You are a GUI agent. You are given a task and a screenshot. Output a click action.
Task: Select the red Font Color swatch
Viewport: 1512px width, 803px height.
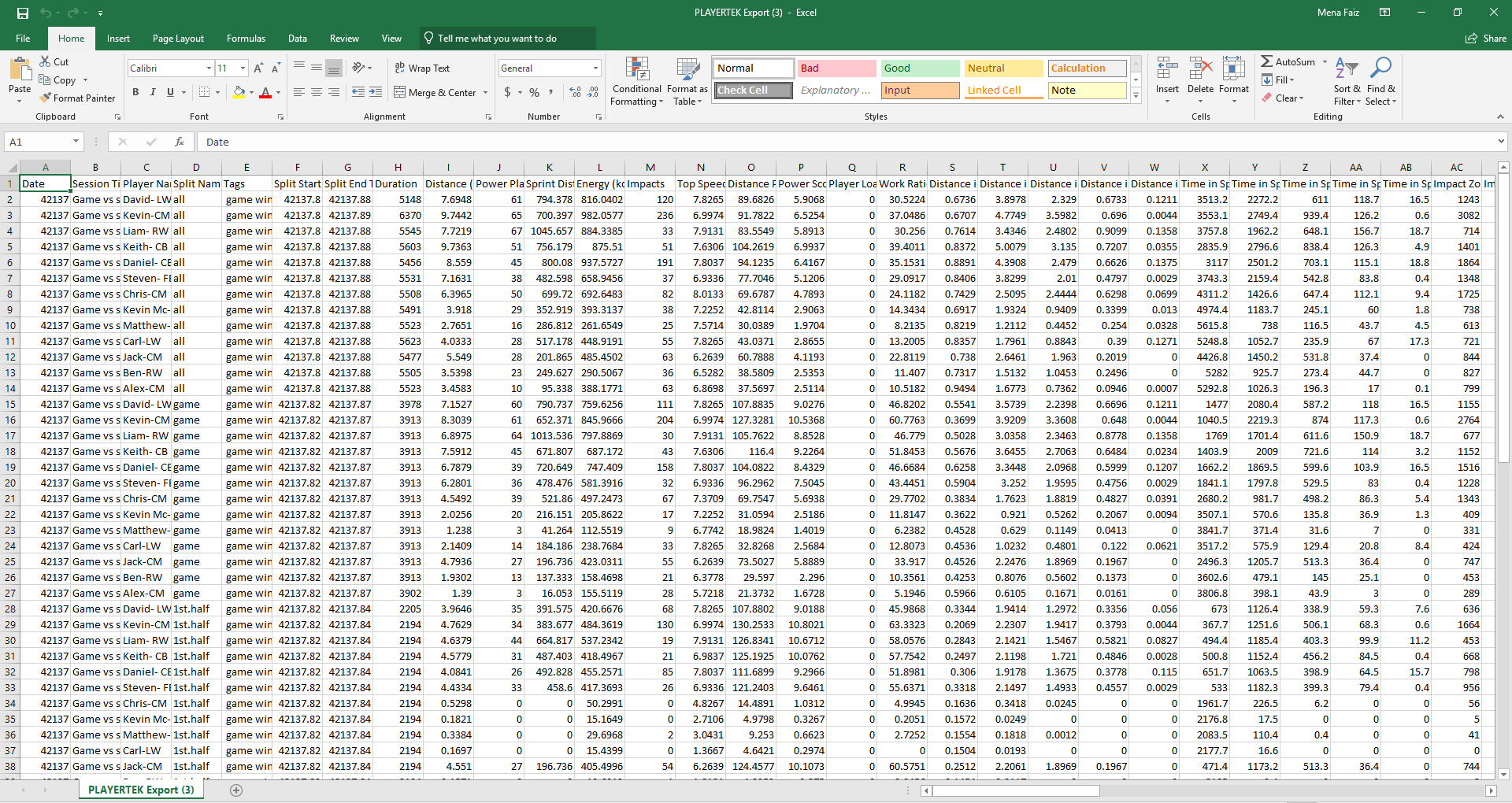267,93
